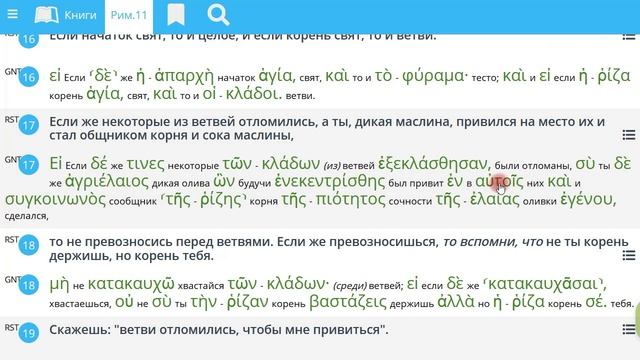Screen dimensions: 640x360
Task: Click Greek word τινες in verse 17
Action: click(x=145, y=164)
